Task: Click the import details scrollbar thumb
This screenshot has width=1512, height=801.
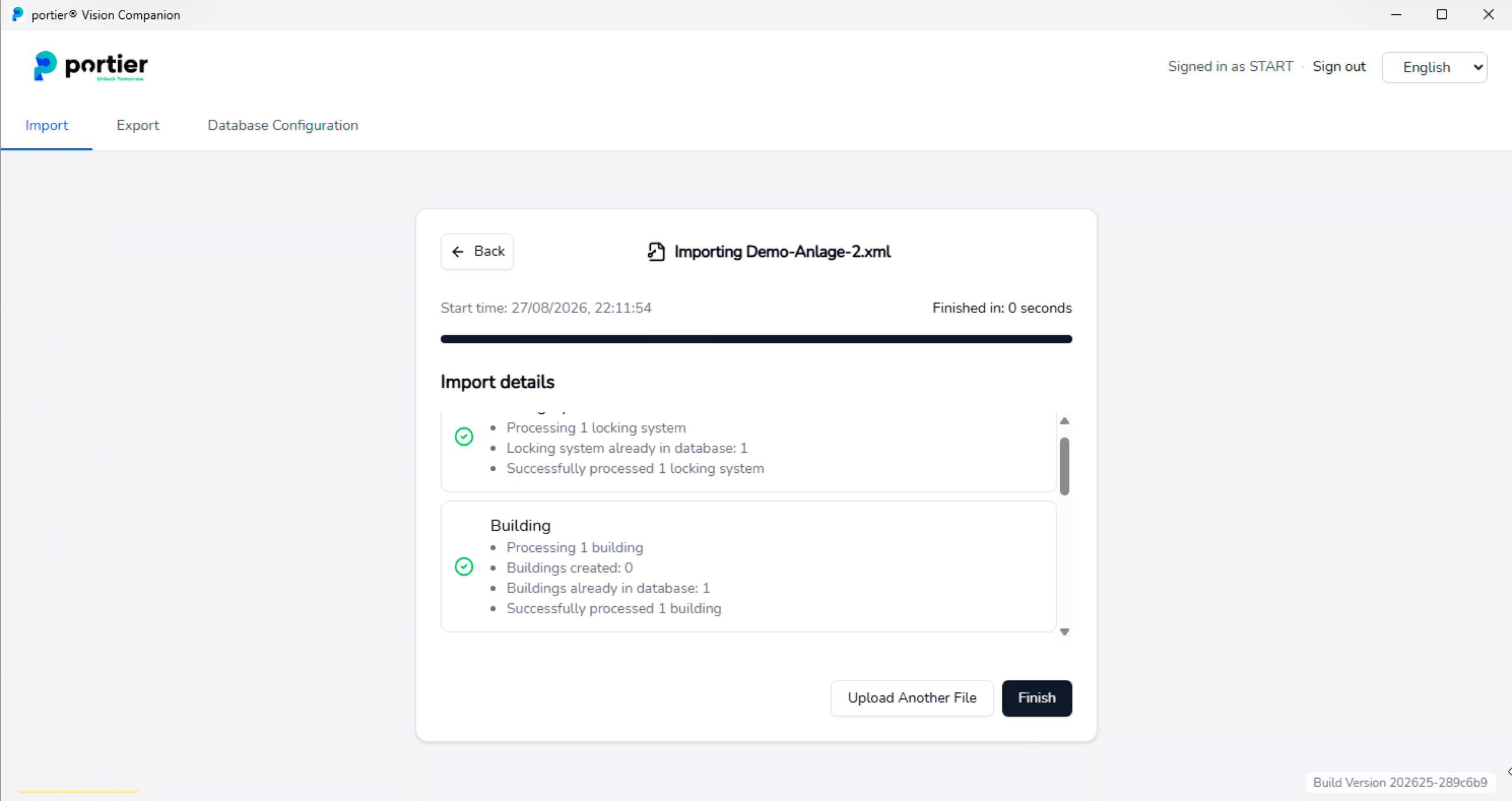Action: coord(1064,466)
